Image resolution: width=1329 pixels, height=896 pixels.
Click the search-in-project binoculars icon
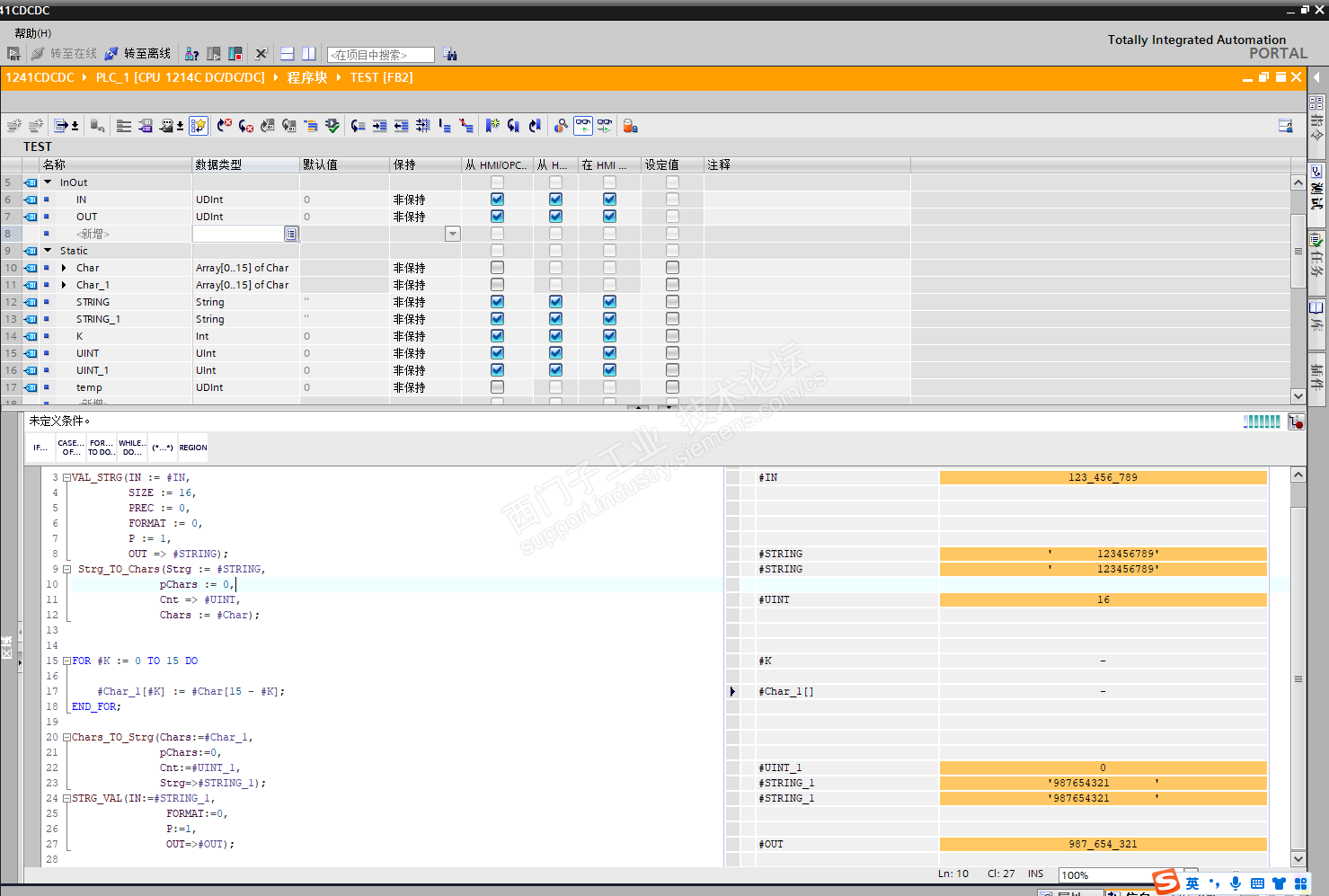[450, 55]
